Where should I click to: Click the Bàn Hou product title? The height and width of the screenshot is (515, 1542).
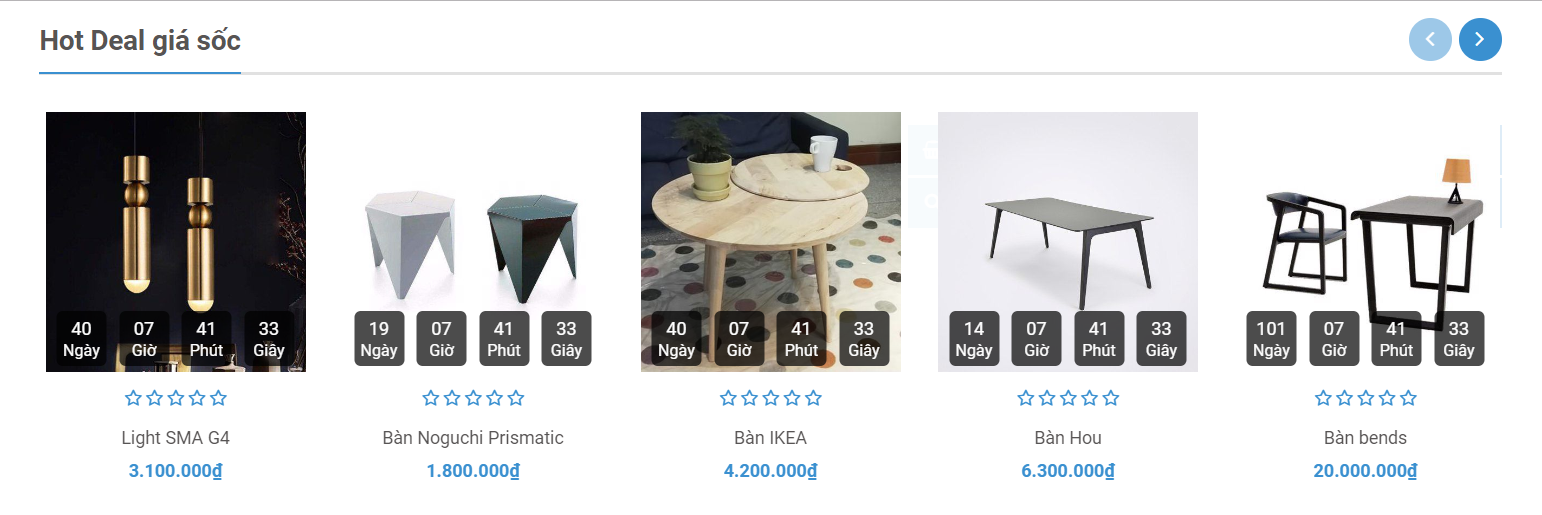1068,438
